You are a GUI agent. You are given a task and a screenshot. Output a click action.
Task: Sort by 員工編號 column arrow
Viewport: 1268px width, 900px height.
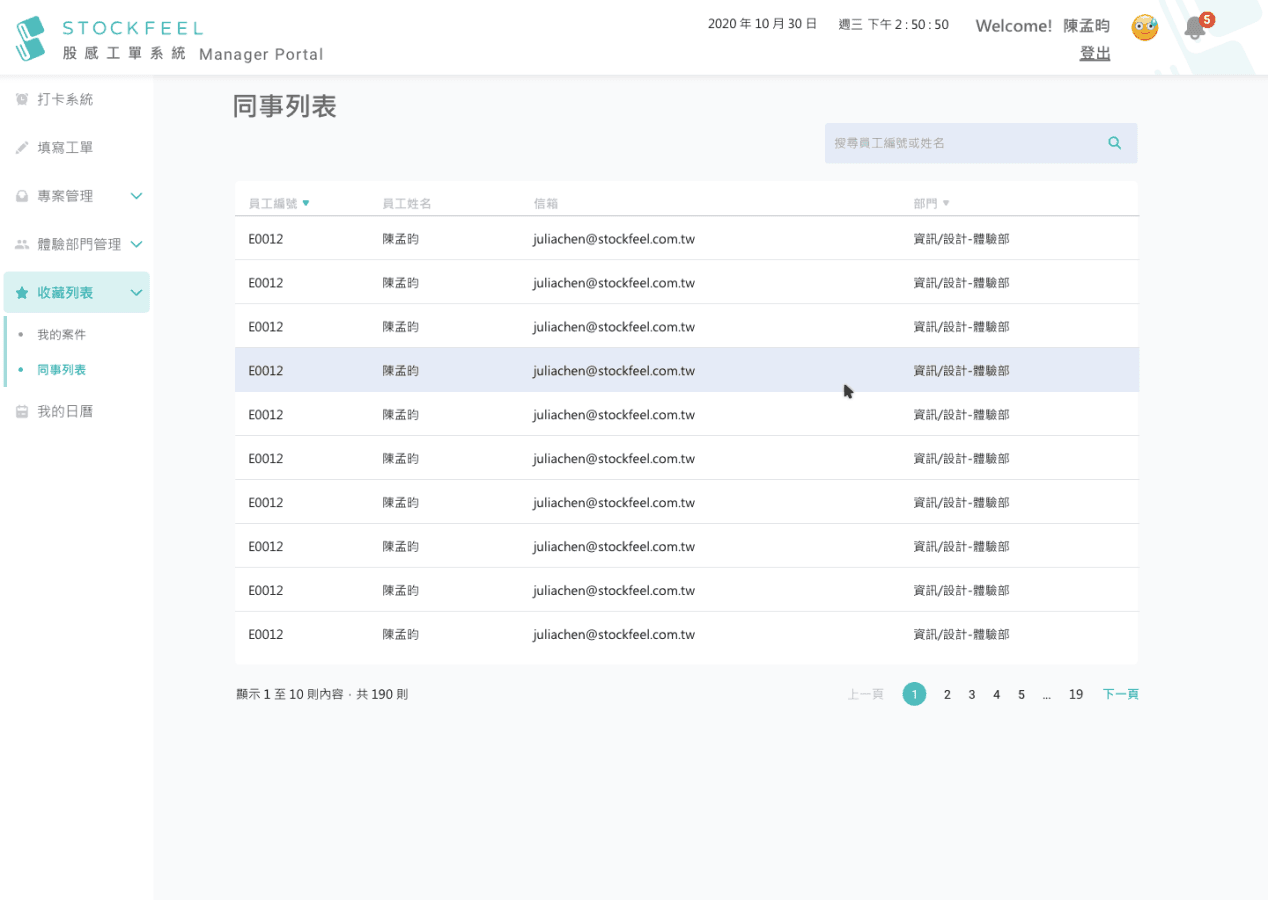[x=306, y=203]
